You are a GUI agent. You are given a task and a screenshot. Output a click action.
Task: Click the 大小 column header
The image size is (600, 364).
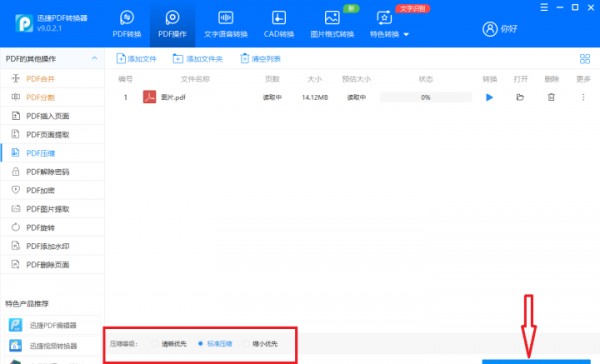315,79
